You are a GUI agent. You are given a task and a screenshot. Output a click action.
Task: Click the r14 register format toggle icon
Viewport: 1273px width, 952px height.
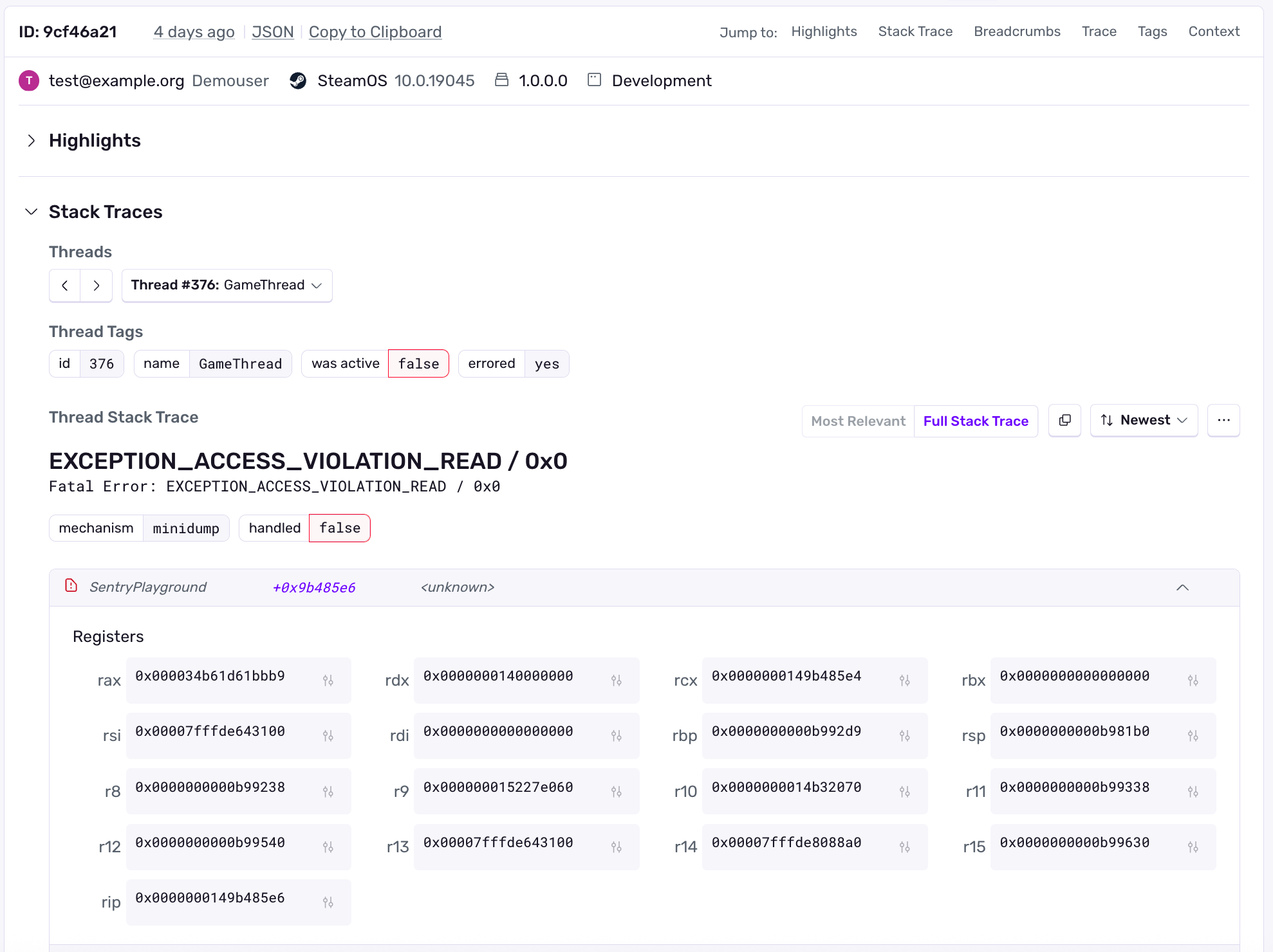(904, 847)
